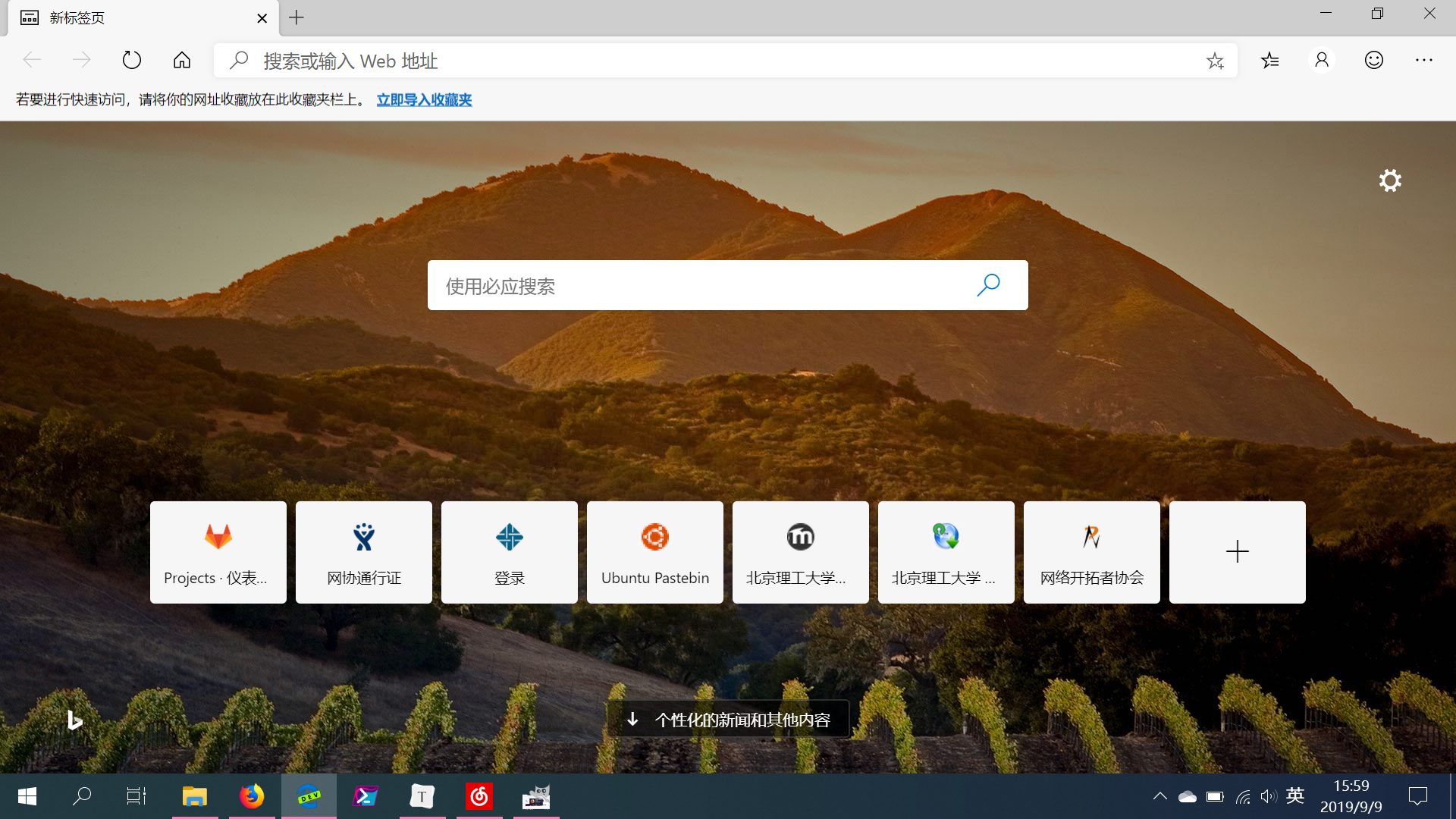Open page layout settings gear

point(1390,180)
